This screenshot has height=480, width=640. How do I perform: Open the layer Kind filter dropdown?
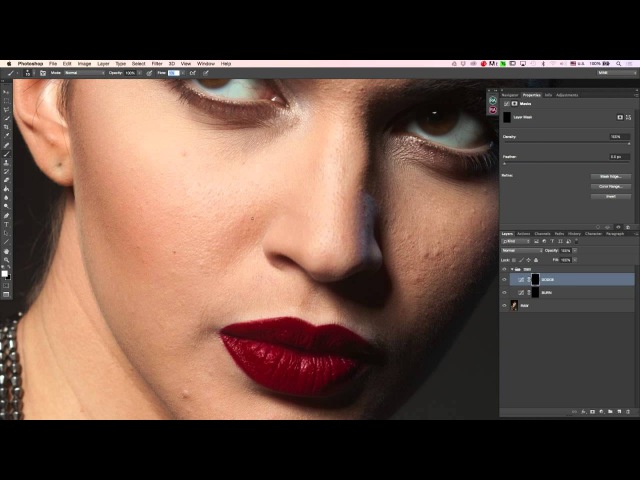(x=516, y=241)
